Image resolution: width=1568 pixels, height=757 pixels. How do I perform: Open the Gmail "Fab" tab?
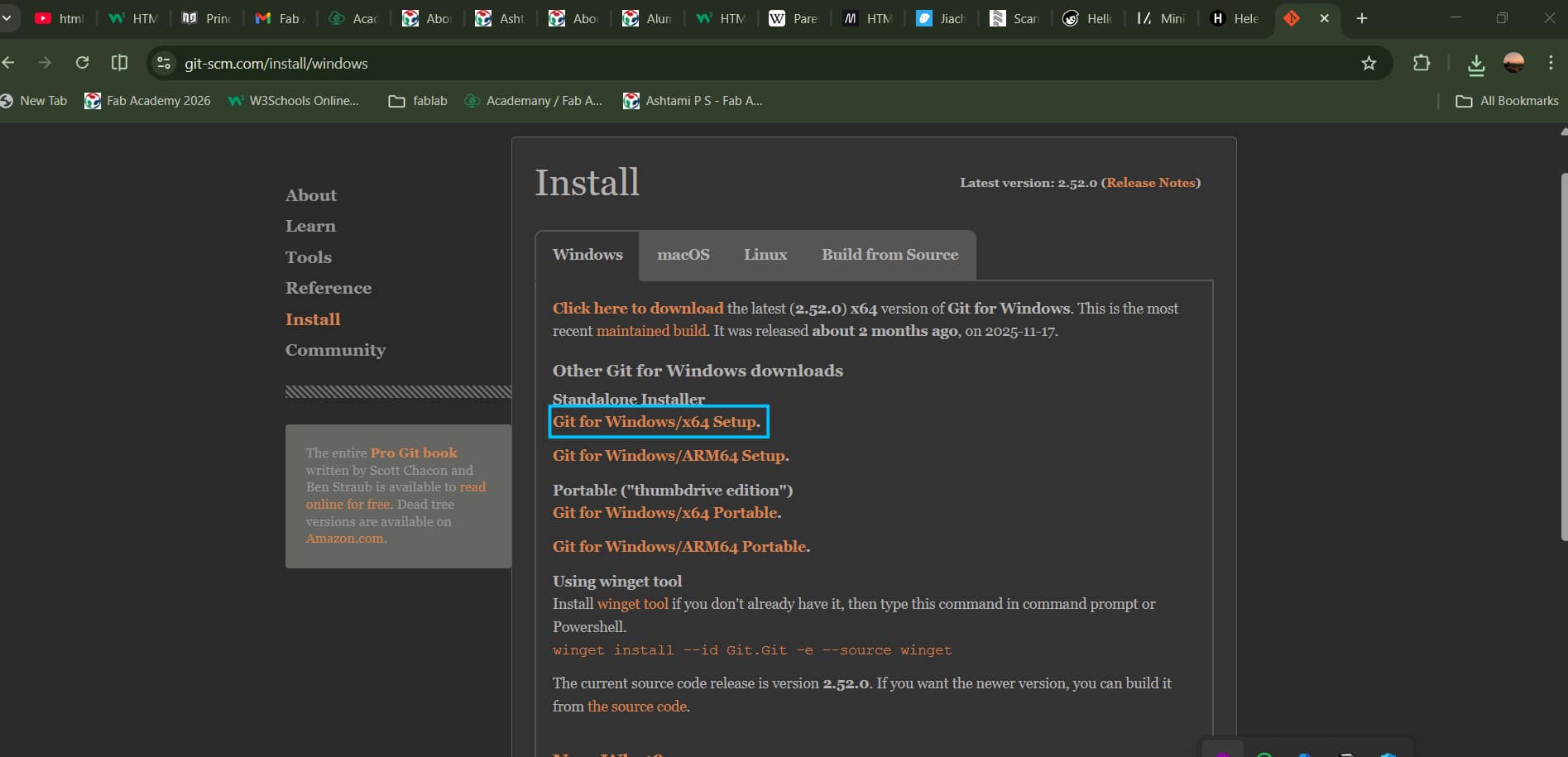pos(281,18)
